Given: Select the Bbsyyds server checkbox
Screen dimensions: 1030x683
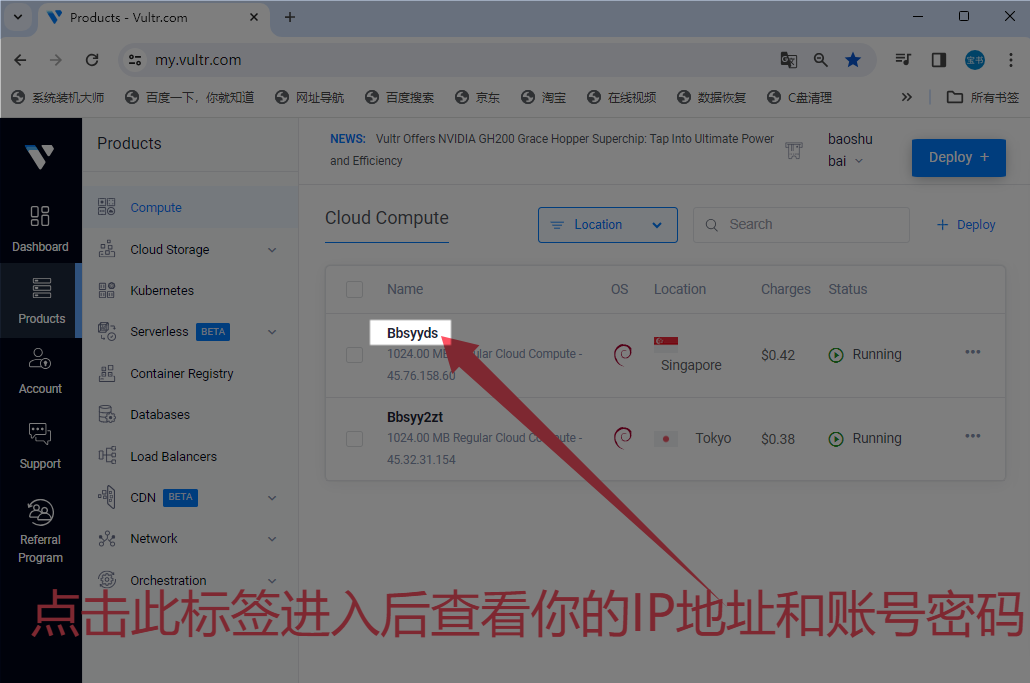Looking at the screenshot, I should (354, 354).
